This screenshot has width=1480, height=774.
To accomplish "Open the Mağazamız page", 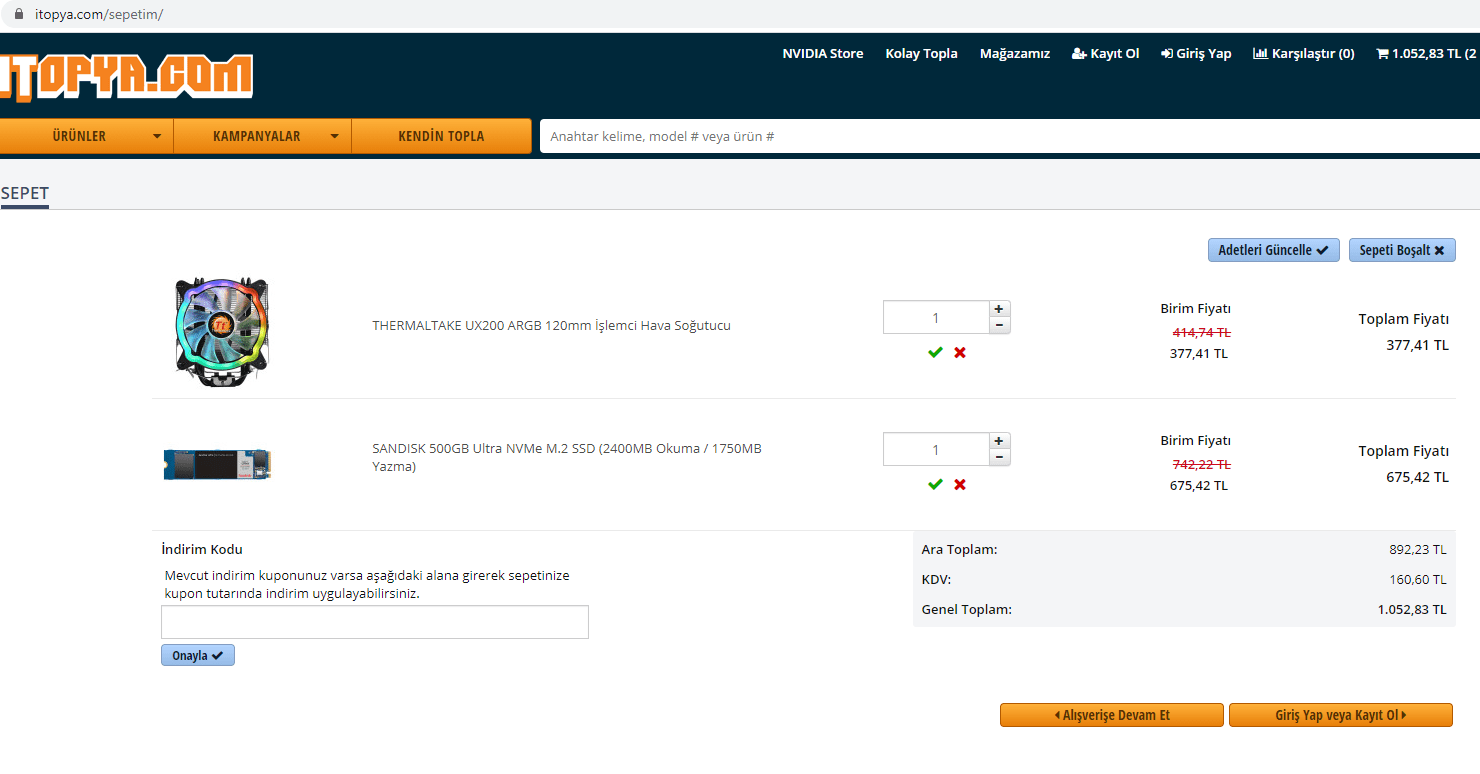I will click(x=1015, y=54).
